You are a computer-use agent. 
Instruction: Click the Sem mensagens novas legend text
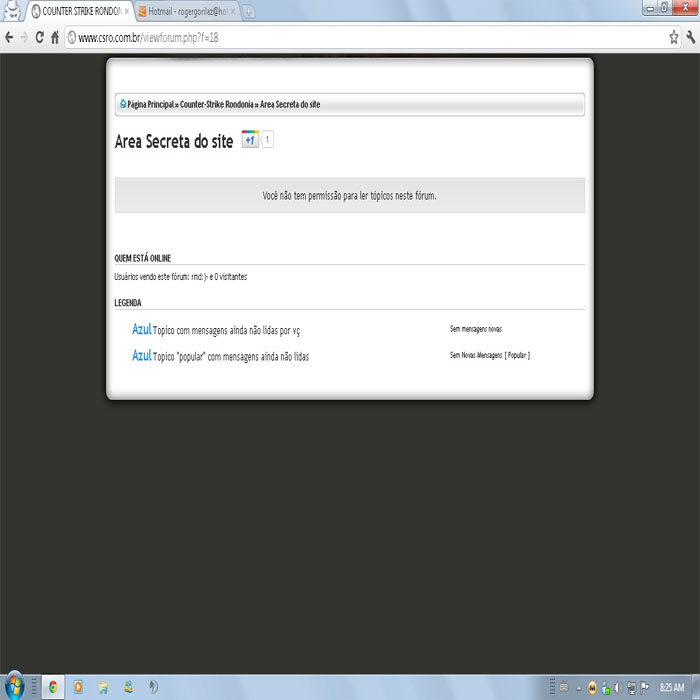pyautogui.click(x=476, y=329)
